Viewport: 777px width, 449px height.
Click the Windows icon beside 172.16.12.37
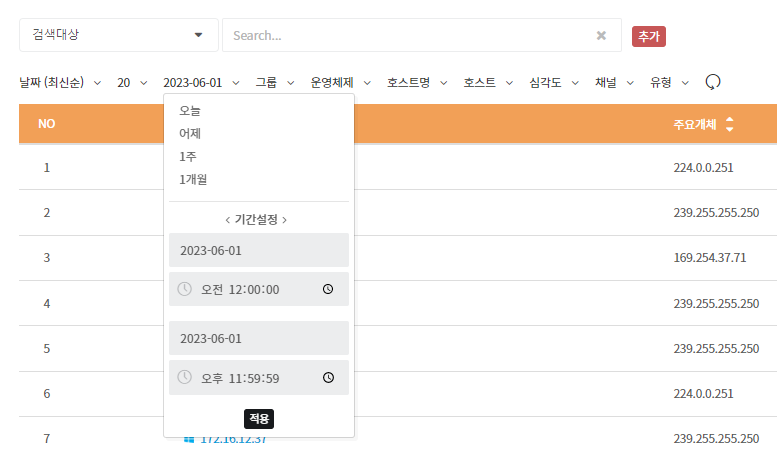tap(188, 439)
